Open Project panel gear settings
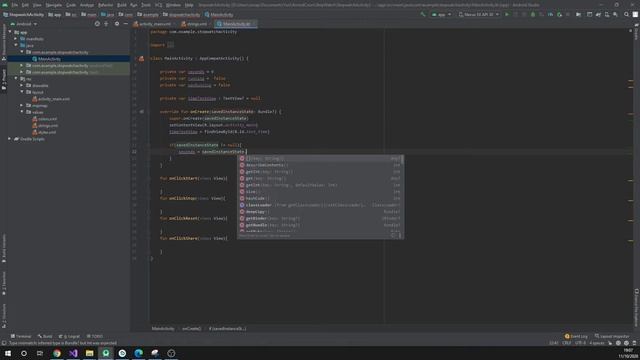 [x=117, y=24]
